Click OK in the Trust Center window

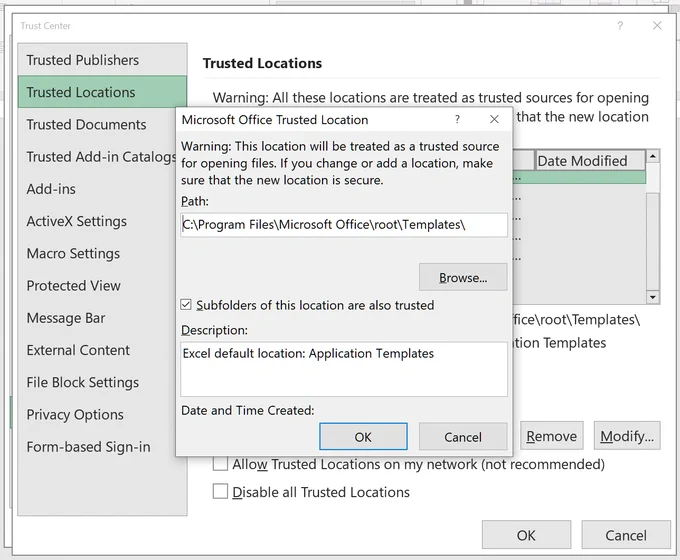(x=526, y=535)
